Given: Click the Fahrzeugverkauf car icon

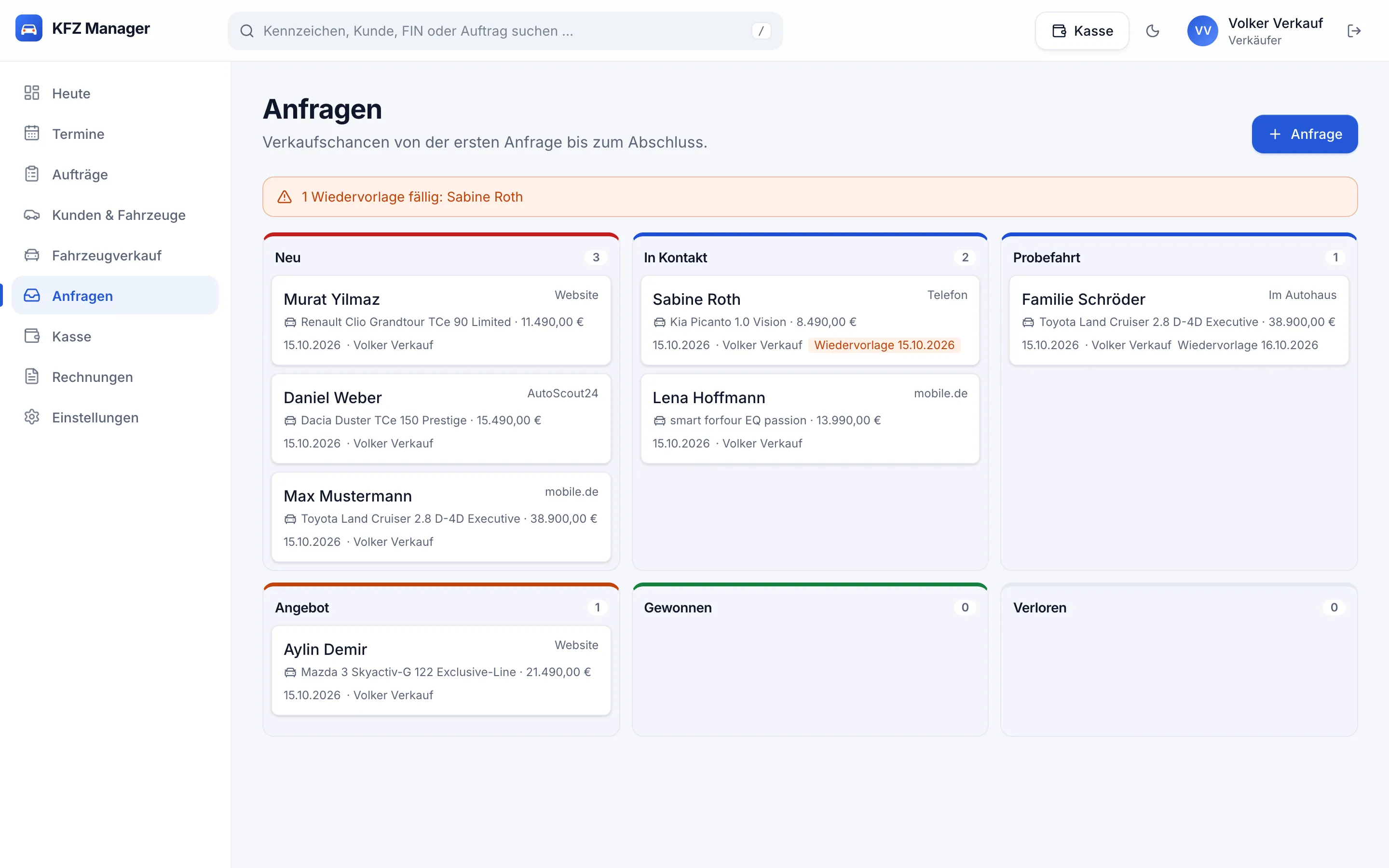Looking at the screenshot, I should [31, 255].
